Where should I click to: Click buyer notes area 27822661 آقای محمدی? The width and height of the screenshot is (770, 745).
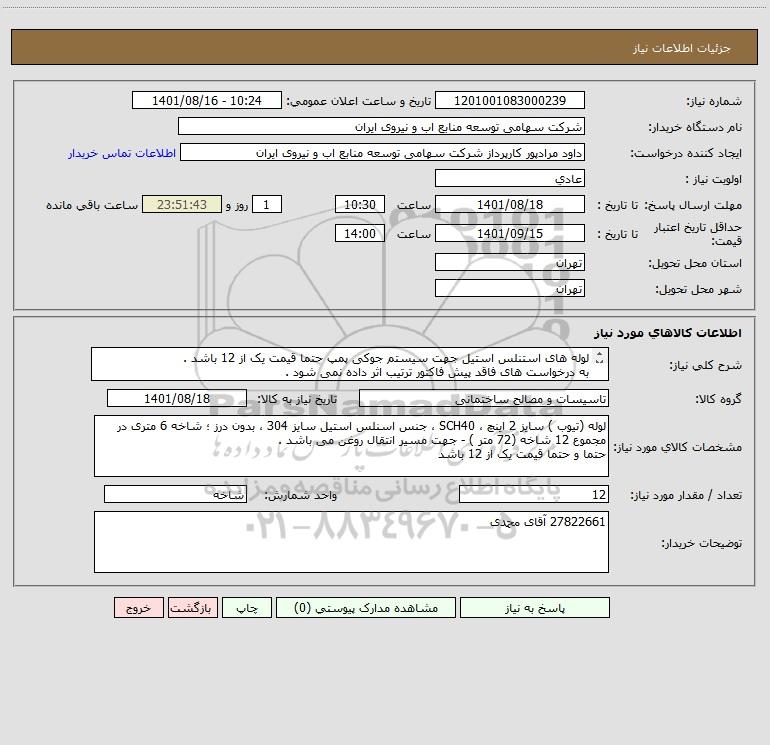[x=351, y=542]
